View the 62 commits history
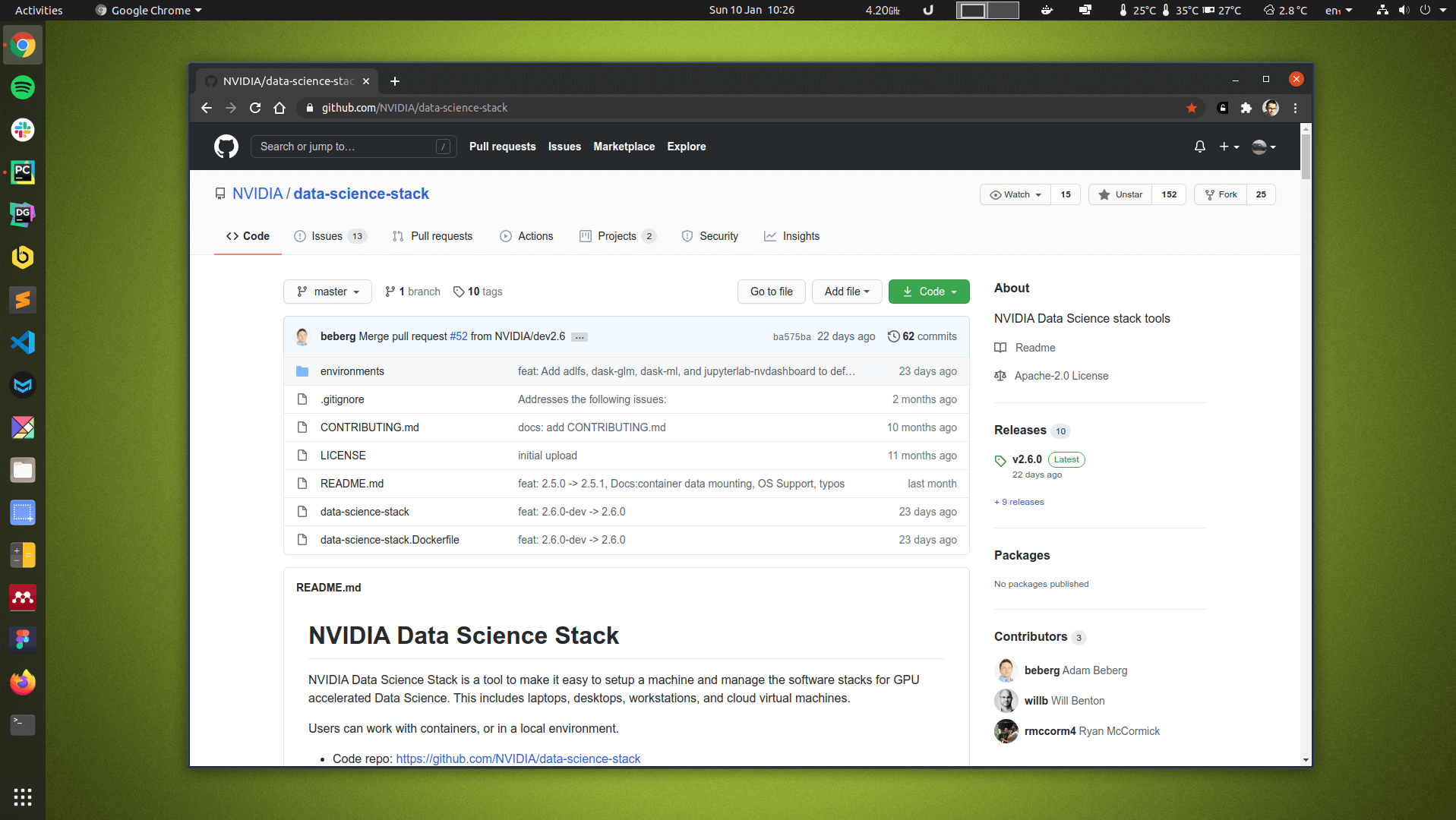This screenshot has height=820, width=1456. [922, 336]
